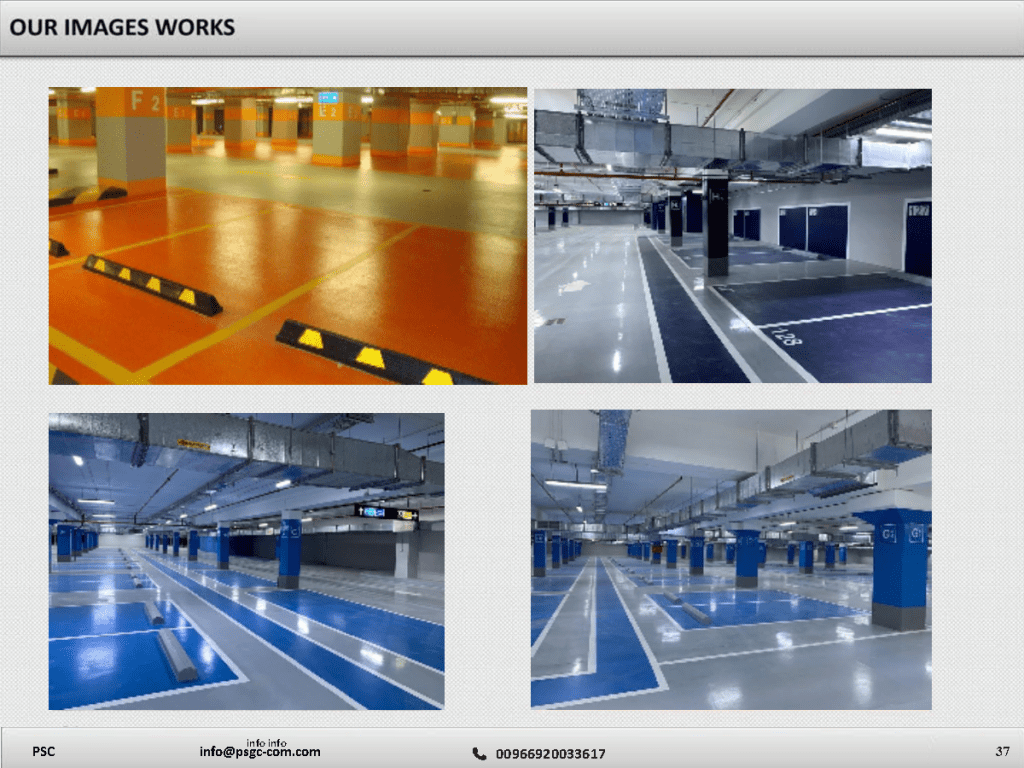1024x768 pixels.
Task: Click the PSC label in footer
Action: 44,752
